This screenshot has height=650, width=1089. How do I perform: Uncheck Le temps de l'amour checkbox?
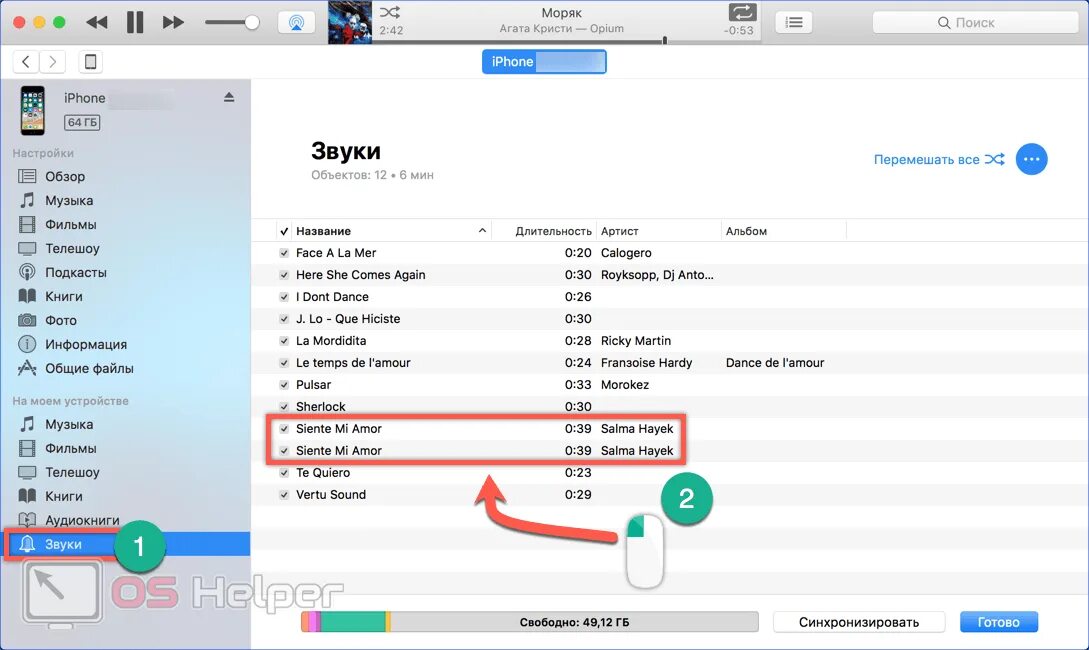(284, 363)
